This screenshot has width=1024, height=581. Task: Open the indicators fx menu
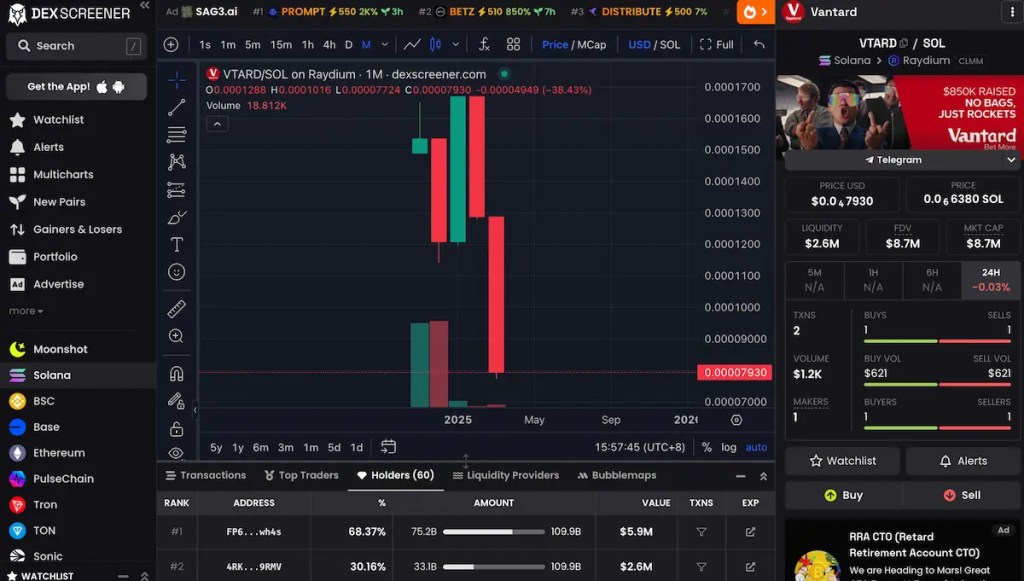coord(484,45)
